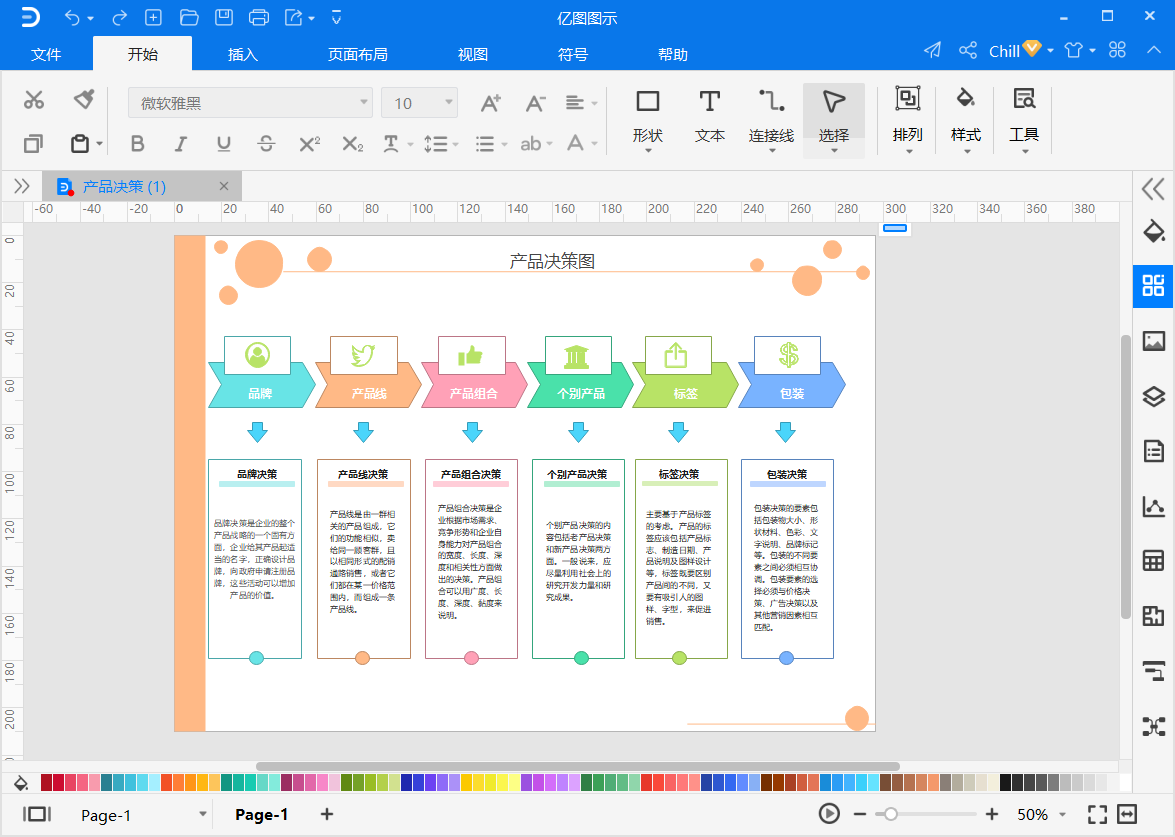Open the 形状 shape tool

point(647,118)
